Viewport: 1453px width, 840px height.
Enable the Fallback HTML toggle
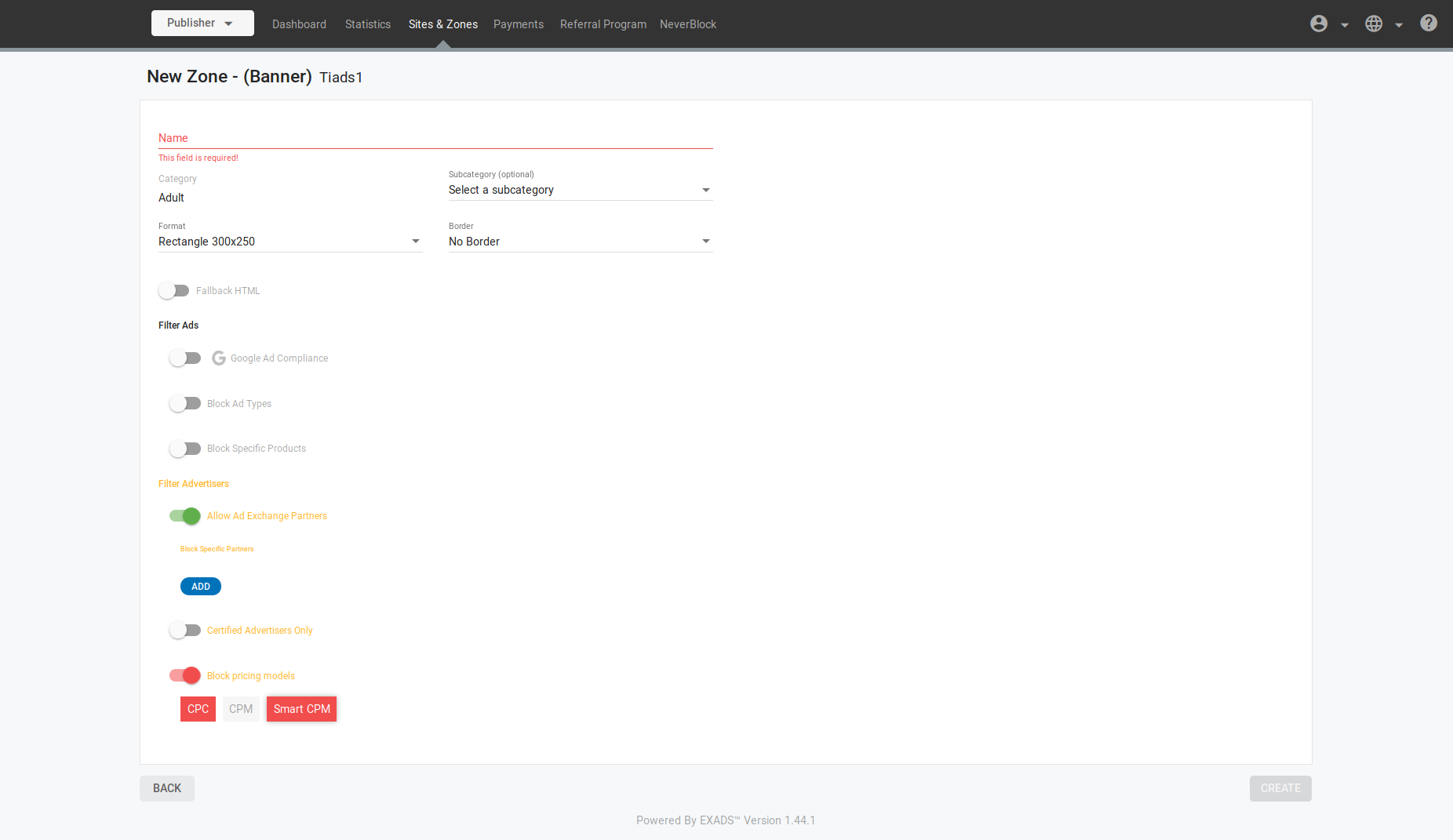[174, 290]
